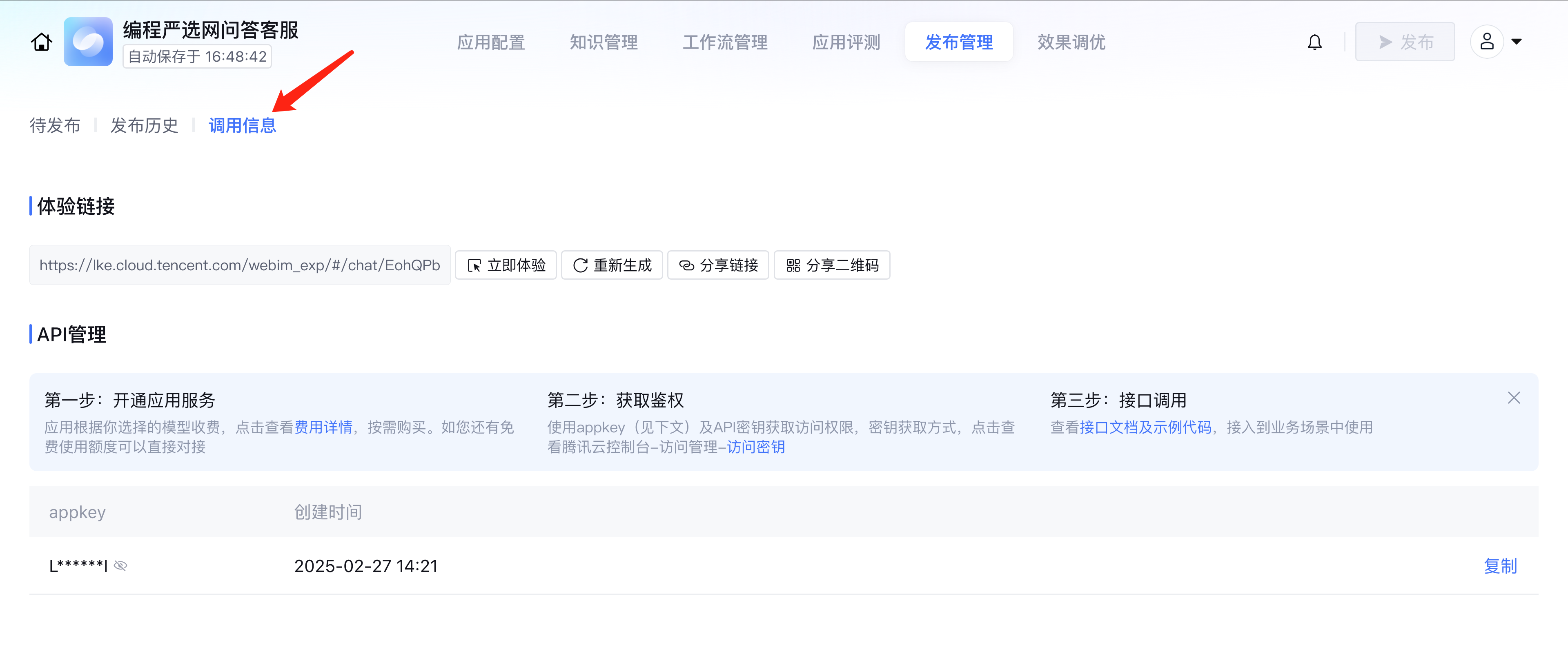Open 效果调优 tab
This screenshot has width=1568, height=672.
[x=1071, y=42]
